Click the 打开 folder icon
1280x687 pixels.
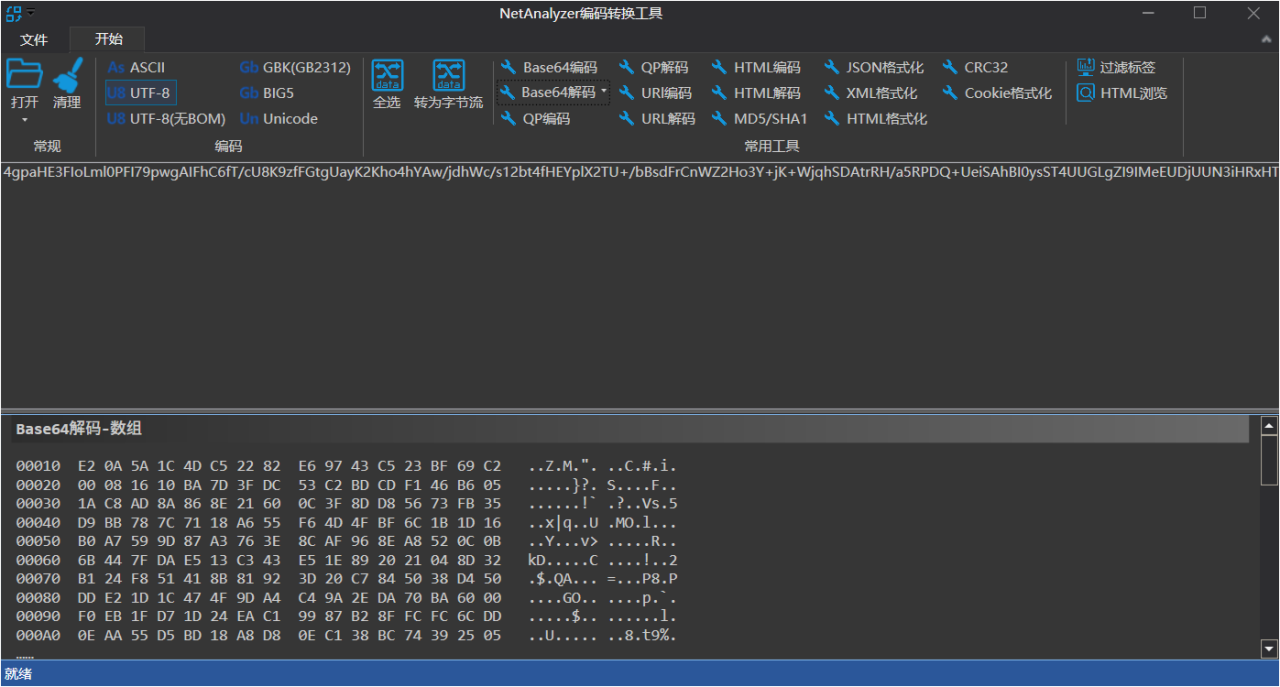pyautogui.click(x=24, y=74)
